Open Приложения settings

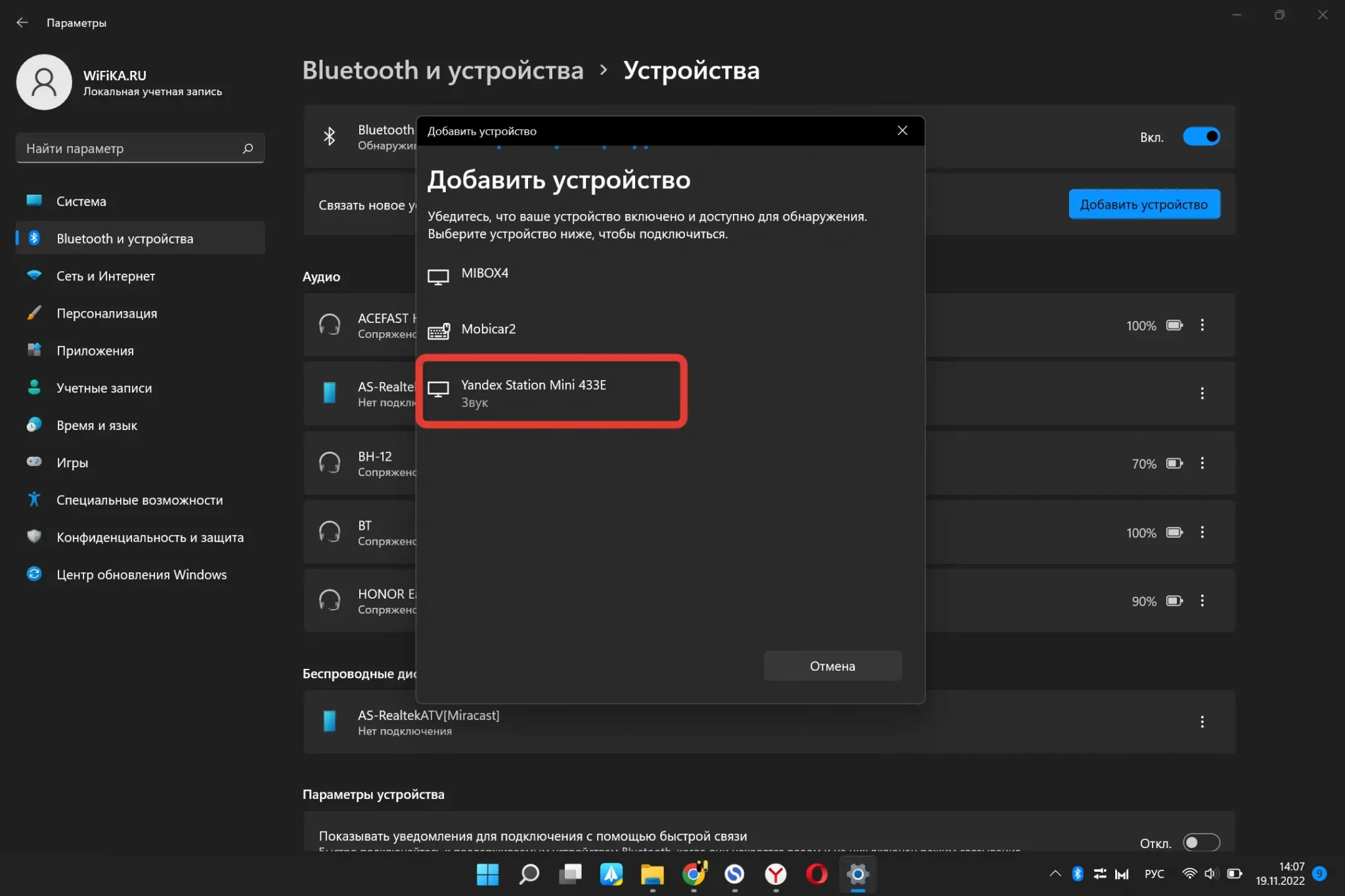pos(140,351)
